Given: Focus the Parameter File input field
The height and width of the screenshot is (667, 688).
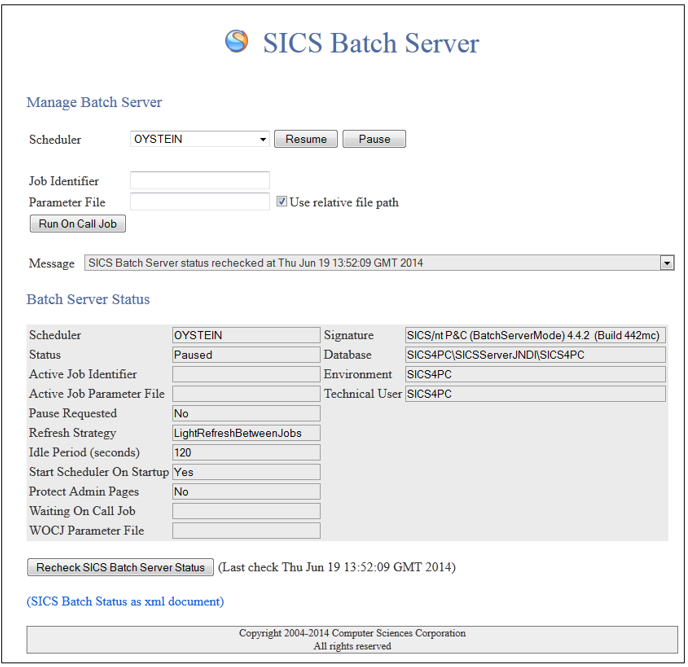Looking at the screenshot, I should tap(200, 201).
